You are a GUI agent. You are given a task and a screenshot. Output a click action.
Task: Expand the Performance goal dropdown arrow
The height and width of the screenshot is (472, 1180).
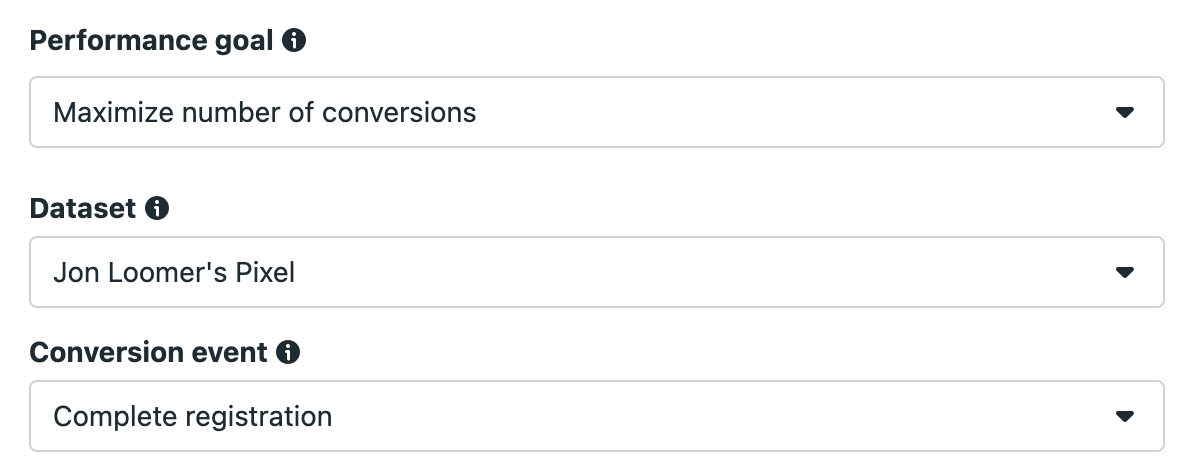(1124, 112)
